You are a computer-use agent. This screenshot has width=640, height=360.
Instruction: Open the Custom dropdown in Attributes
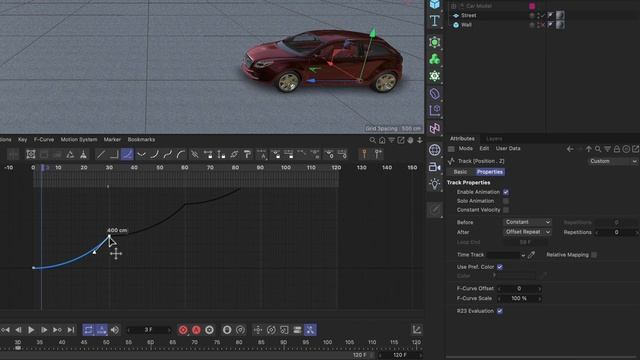(x=613, y=161)
